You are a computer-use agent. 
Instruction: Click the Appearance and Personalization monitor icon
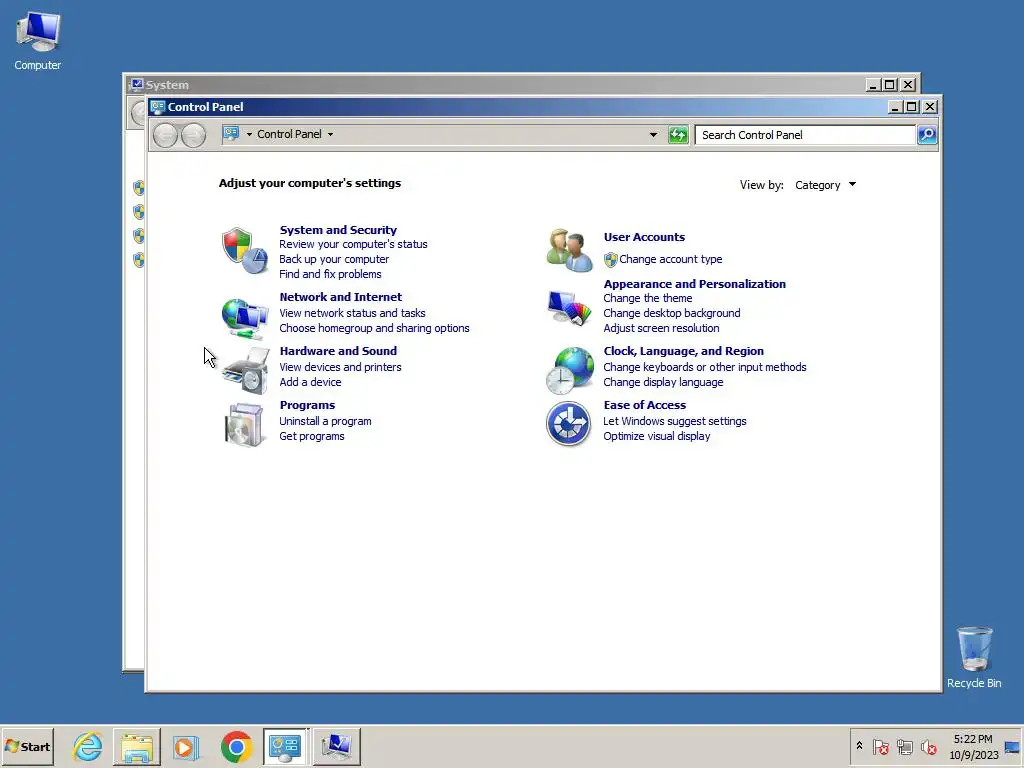click(x=569, y=308)
